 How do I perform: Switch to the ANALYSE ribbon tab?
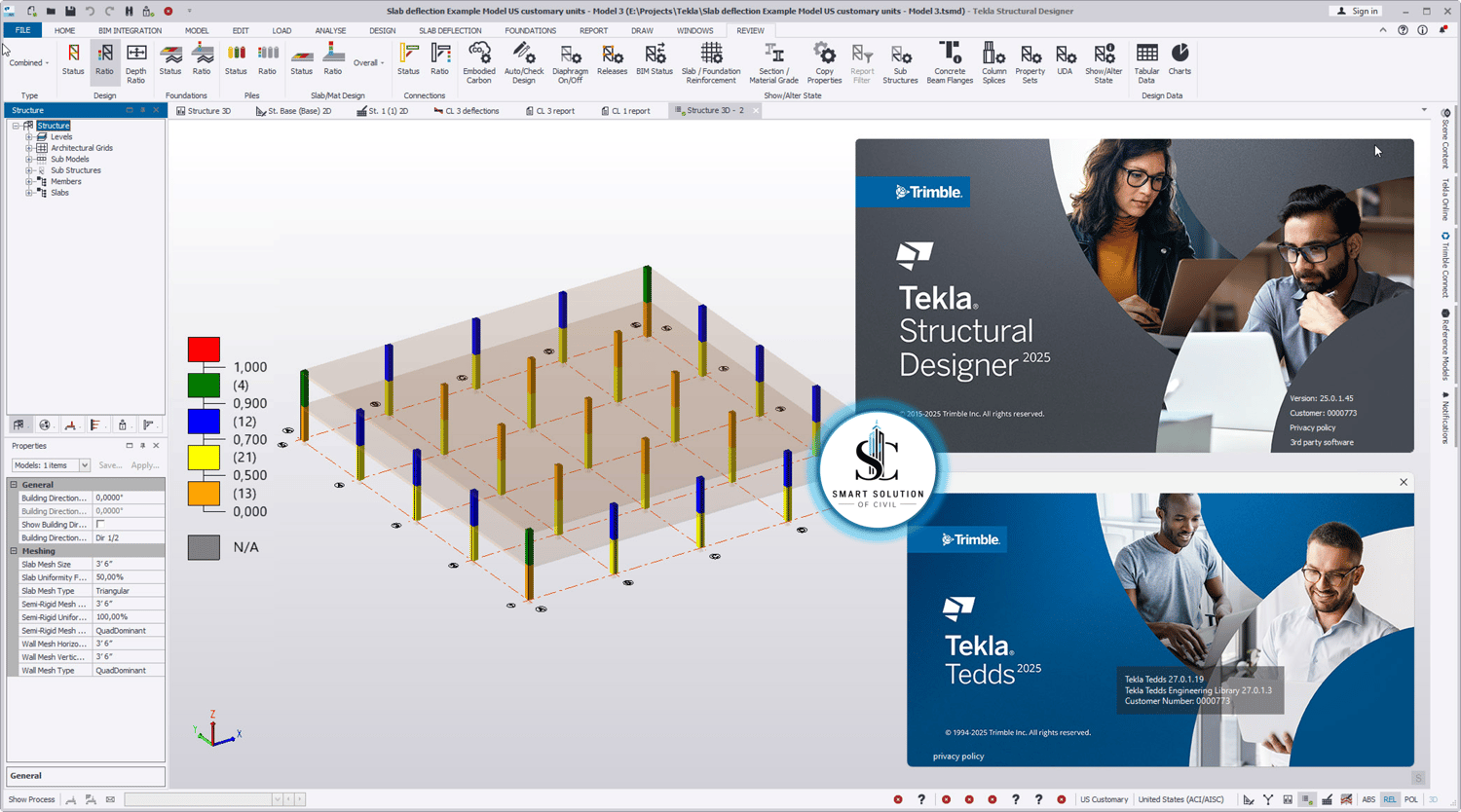[x=330, y=30]
